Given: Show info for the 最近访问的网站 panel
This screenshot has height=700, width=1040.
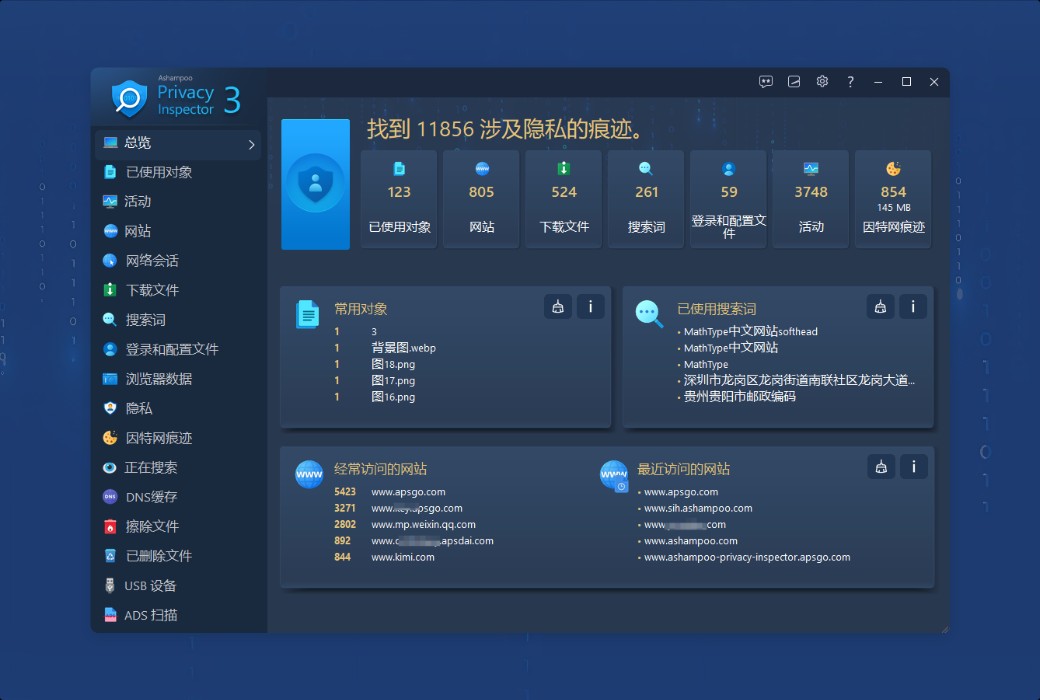Looking at the screenshot, I should coord(912,466).
